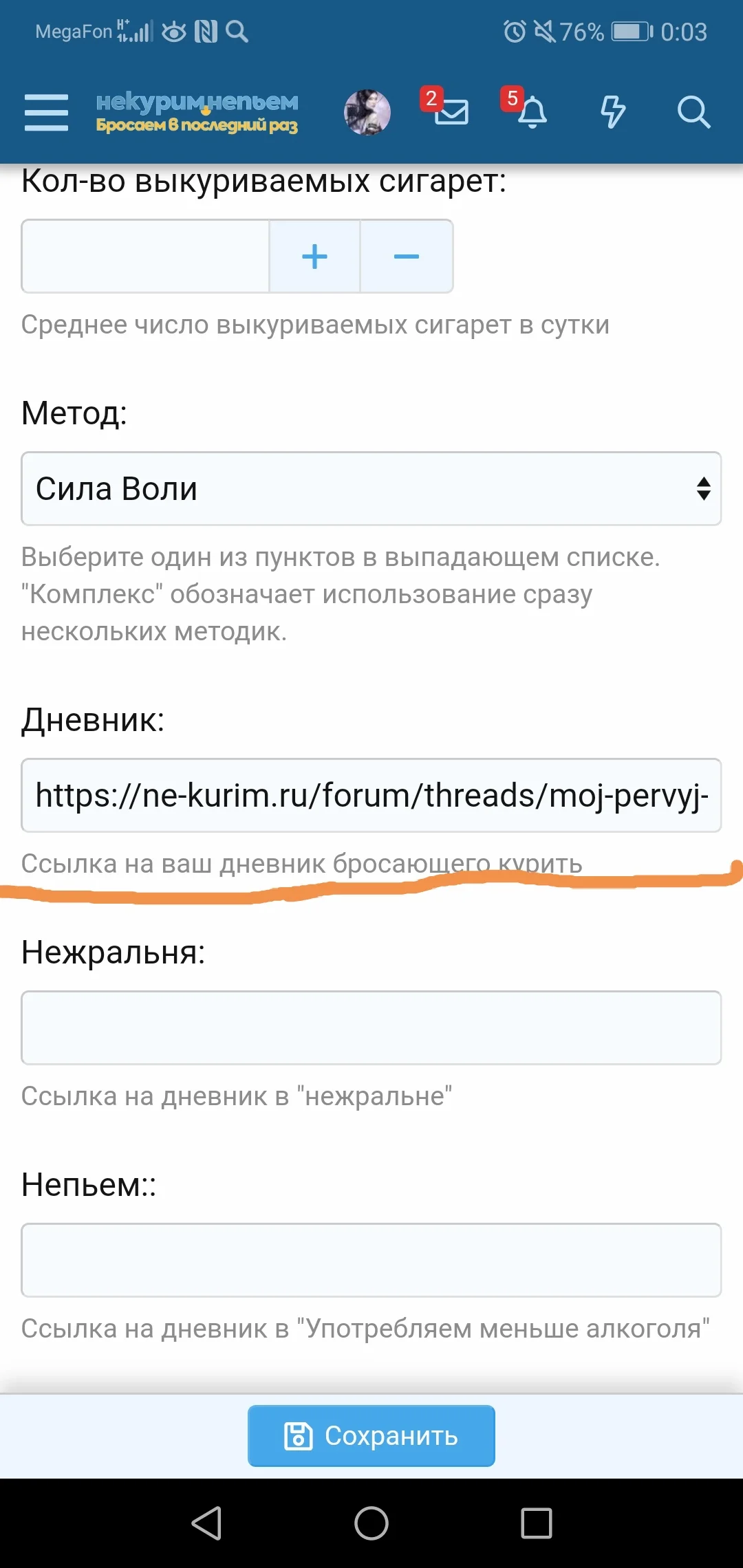This screenshot has height=1568, width=743.
Task: Open notifications bell icon
Action: (532, 112)
